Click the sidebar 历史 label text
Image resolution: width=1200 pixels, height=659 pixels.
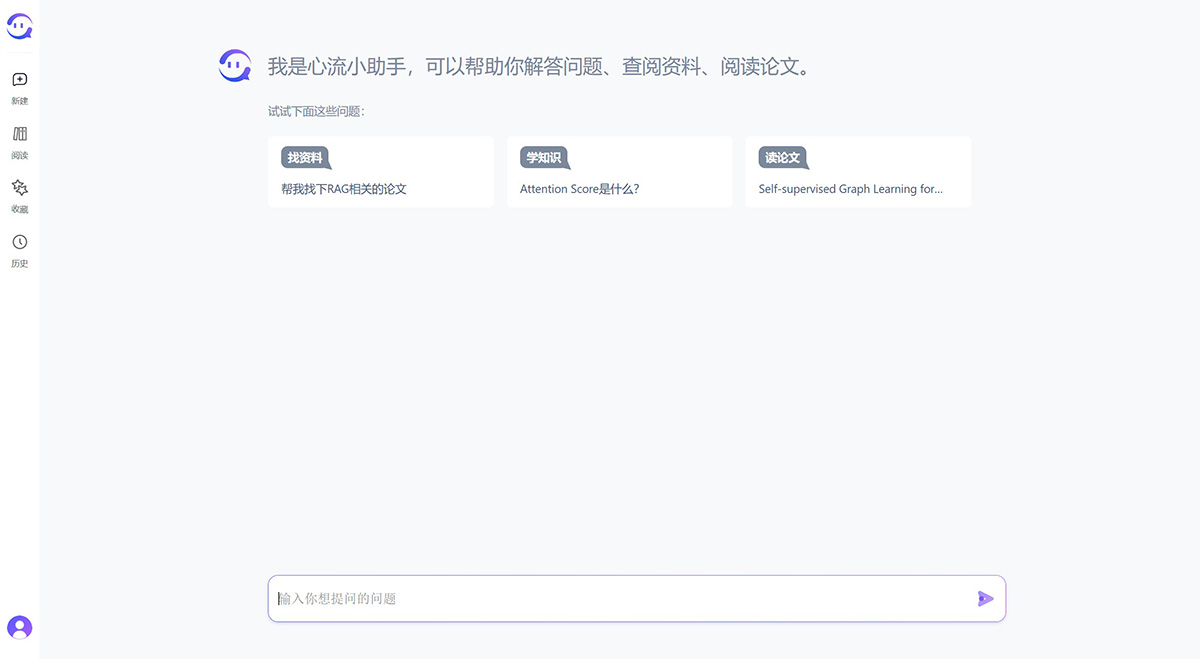pos(19,263)
